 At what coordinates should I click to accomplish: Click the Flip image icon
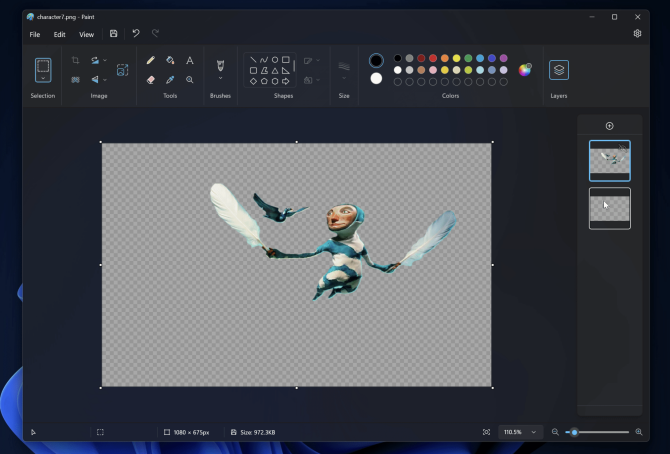click(95, 80)
